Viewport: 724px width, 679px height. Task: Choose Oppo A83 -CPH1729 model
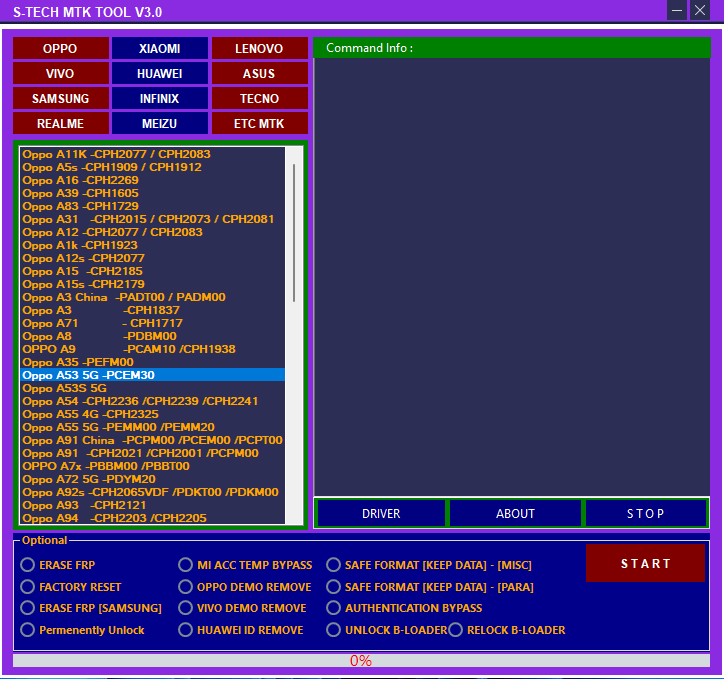click(x=152, y=206)
